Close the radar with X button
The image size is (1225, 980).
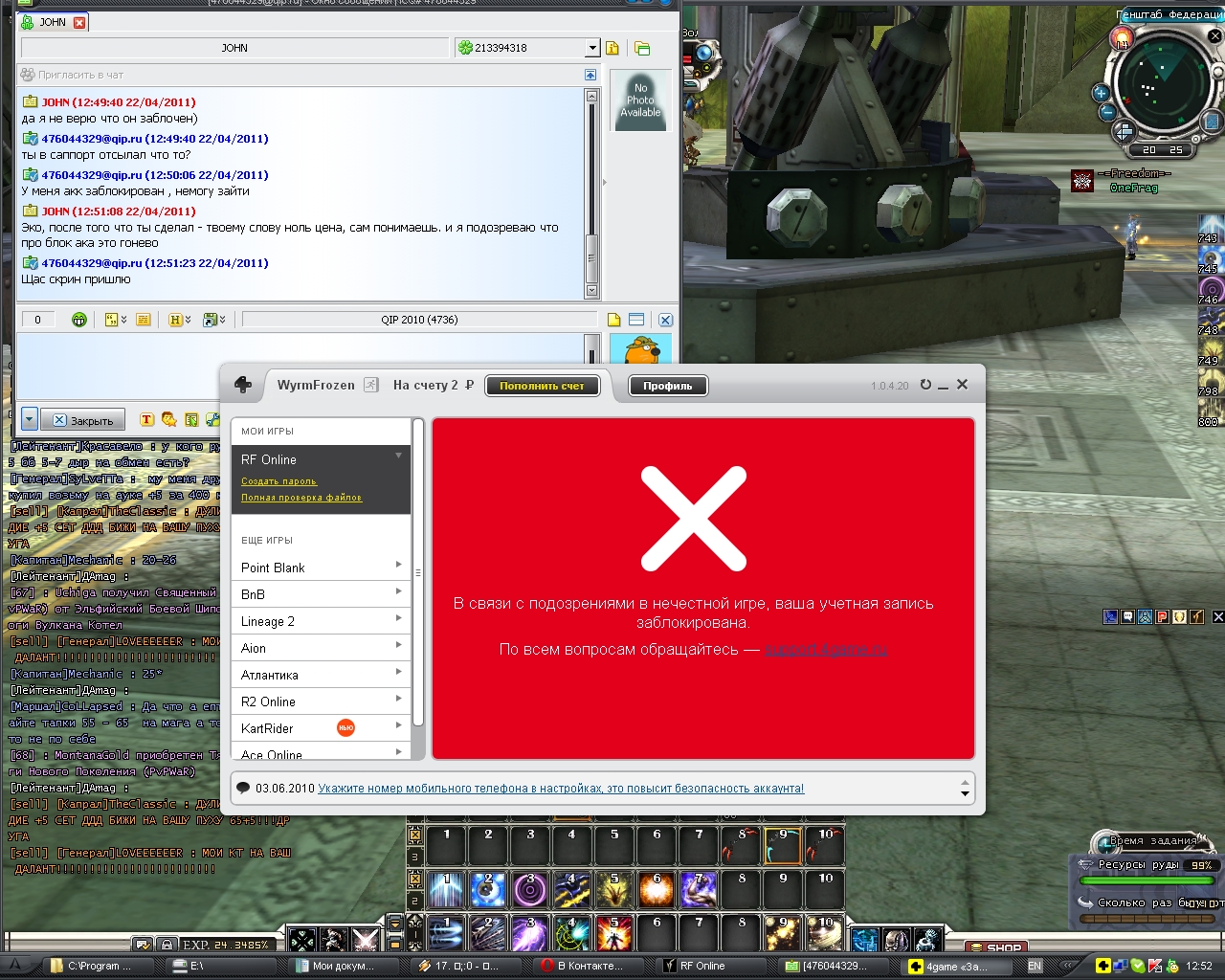click(1215, 36)
